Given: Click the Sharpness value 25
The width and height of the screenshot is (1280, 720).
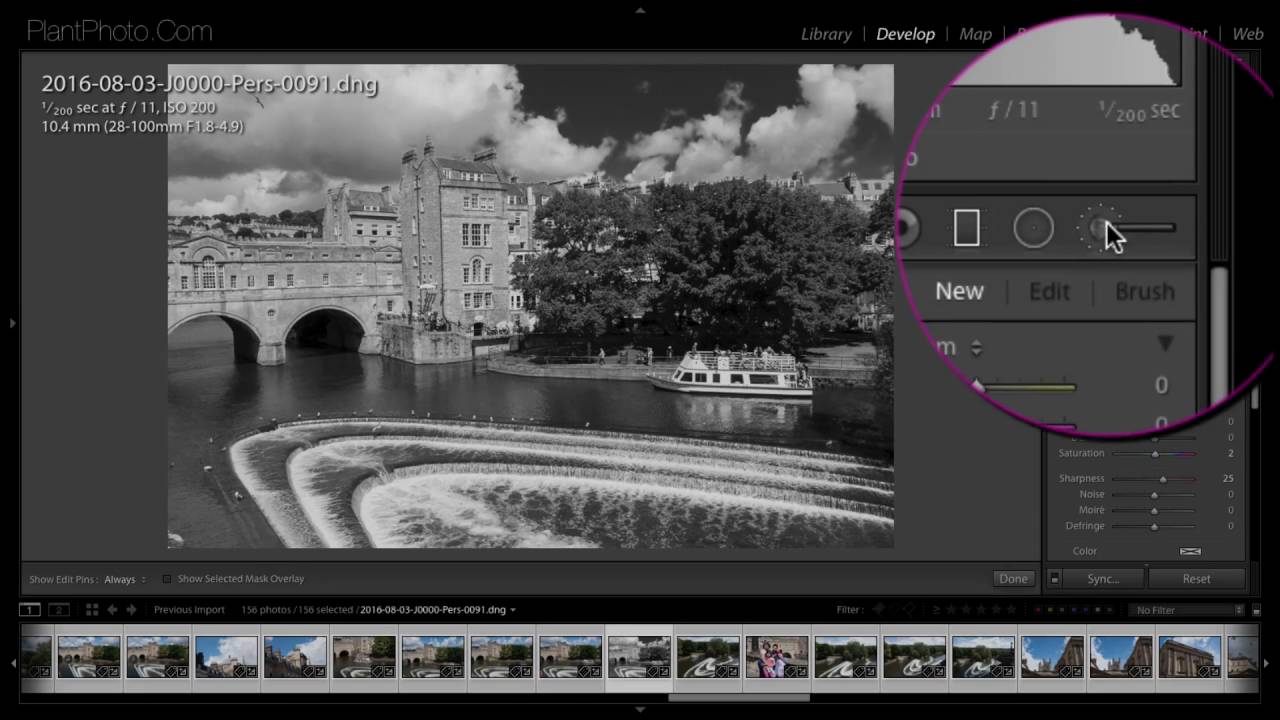Looking at the screenshot, I should [x=1227, y=479].
